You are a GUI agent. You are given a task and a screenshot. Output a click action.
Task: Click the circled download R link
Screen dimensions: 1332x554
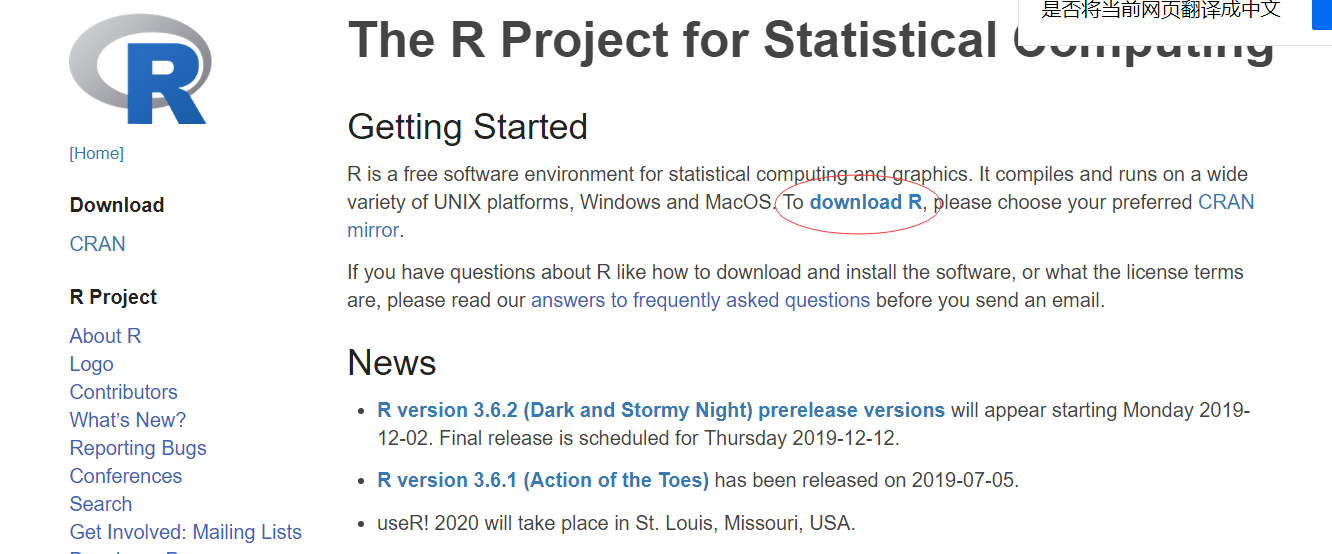click(x=866, y=202)
